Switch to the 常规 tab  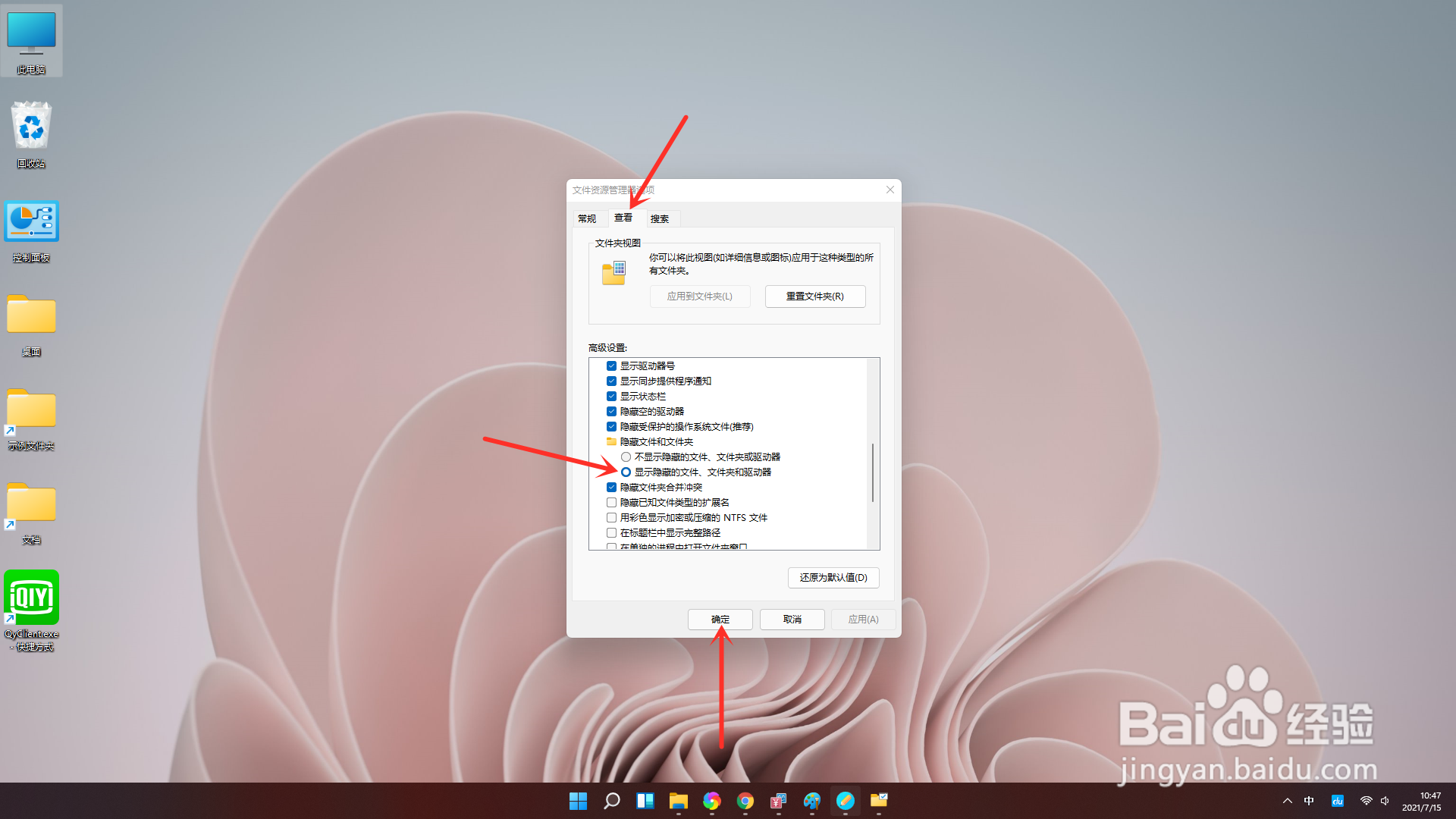click(587, 218)
